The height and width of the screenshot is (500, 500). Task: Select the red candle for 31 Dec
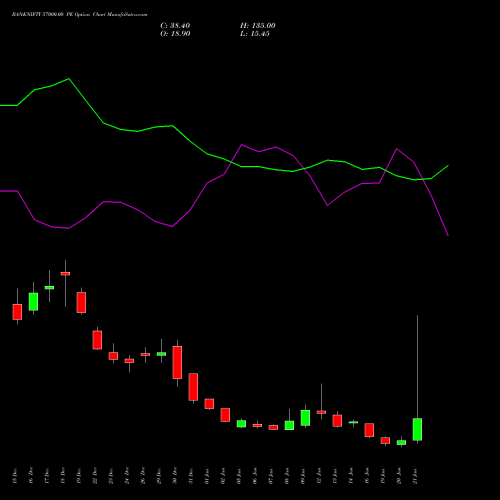pos(193,387)
